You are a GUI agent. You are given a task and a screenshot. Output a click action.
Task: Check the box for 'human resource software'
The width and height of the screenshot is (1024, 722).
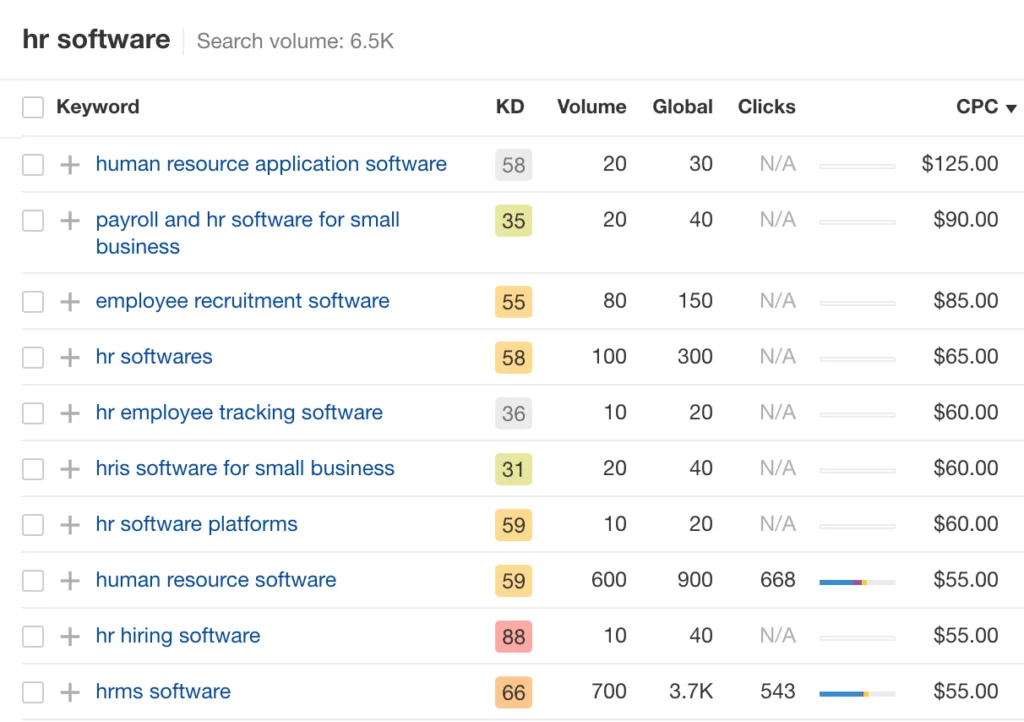[33, 581]
